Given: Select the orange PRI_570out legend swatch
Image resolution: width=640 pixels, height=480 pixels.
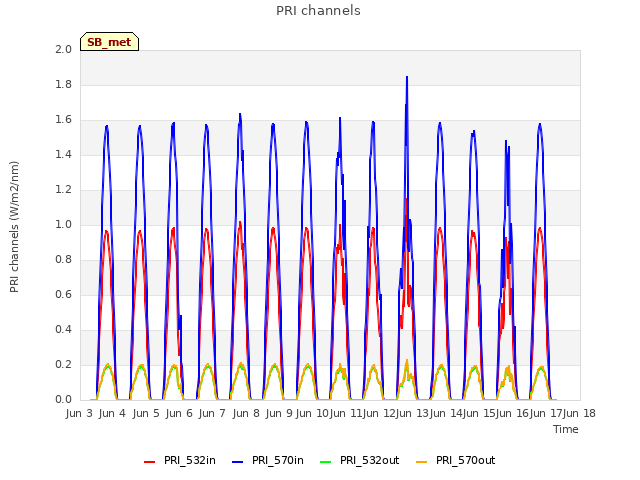Looking at the screenshot, I should [421, 462].
